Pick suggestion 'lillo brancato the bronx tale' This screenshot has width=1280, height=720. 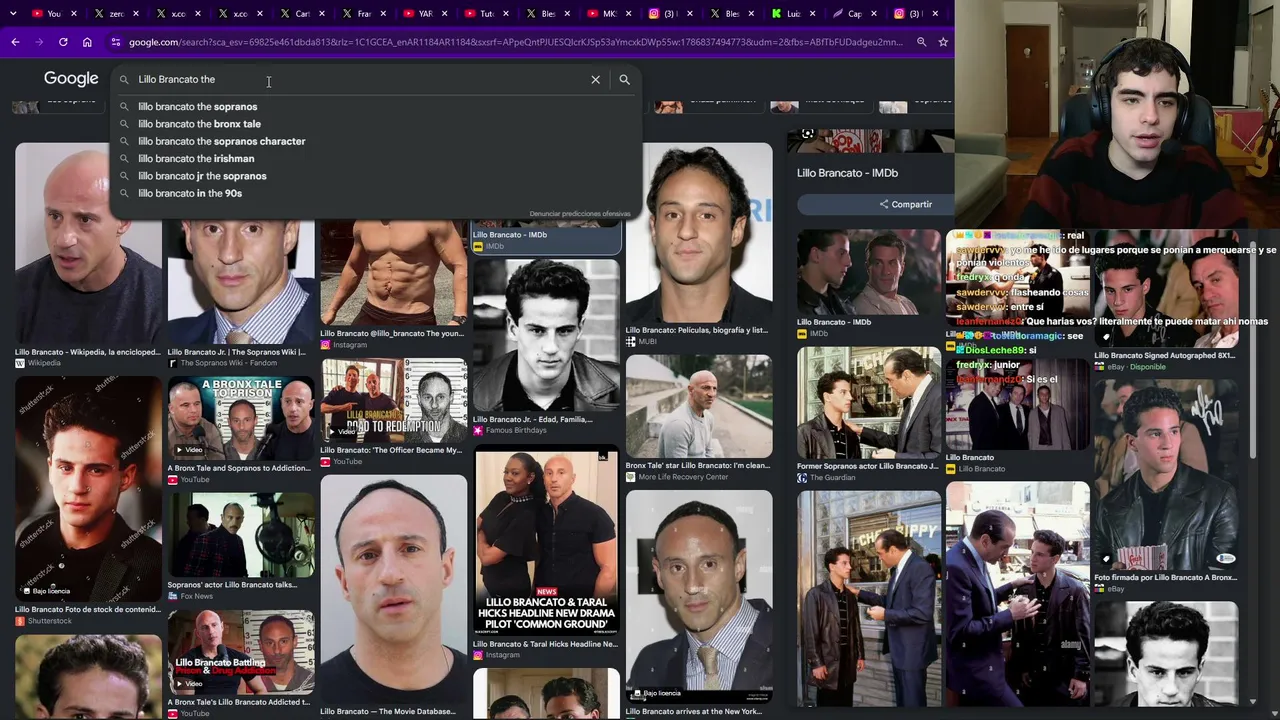click(200, 124)
